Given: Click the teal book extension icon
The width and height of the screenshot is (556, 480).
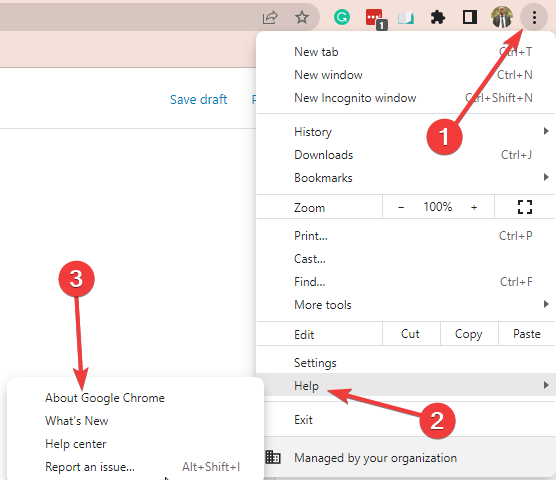Looking at the screenshot, I should [x=406, y=18].
